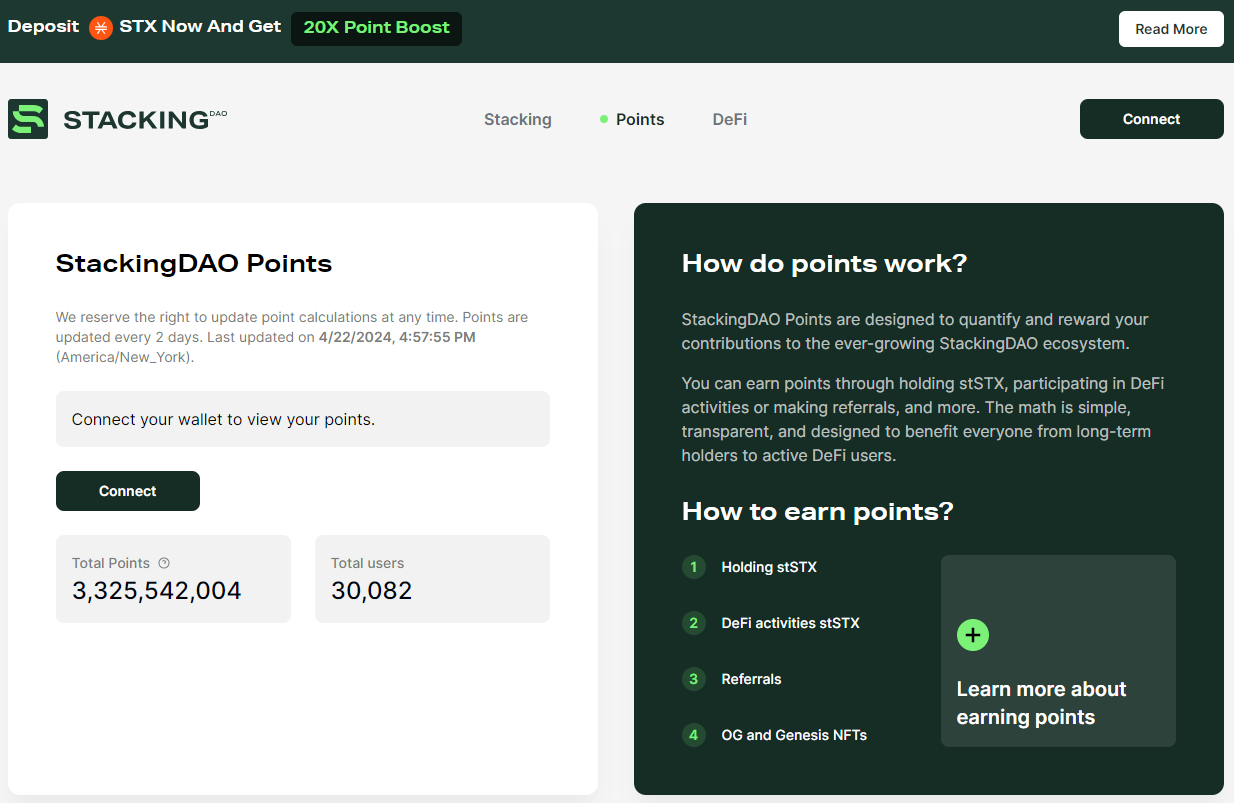Click the Total Points label
This screenshot has width=1234, height=803.
click(111, 563)
